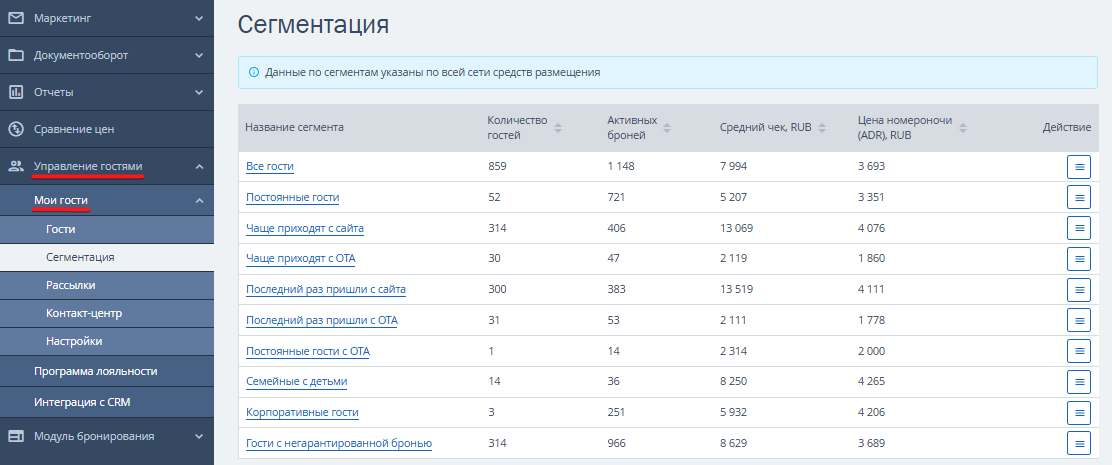Click the Название сегмента column header

pyautogui.click(x=294, y=128)
